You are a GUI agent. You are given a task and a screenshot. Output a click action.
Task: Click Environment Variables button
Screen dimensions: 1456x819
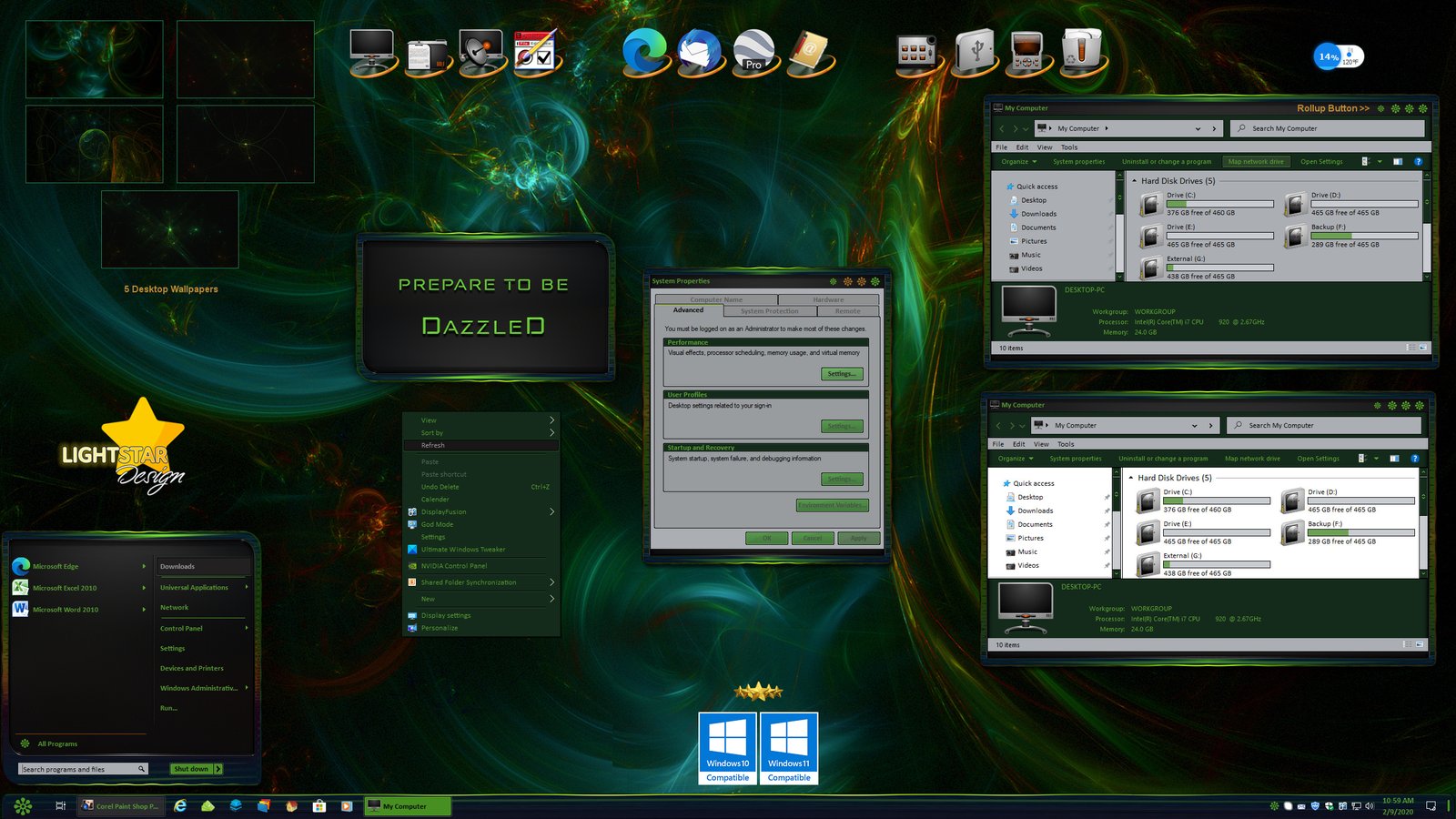[833, 505]
